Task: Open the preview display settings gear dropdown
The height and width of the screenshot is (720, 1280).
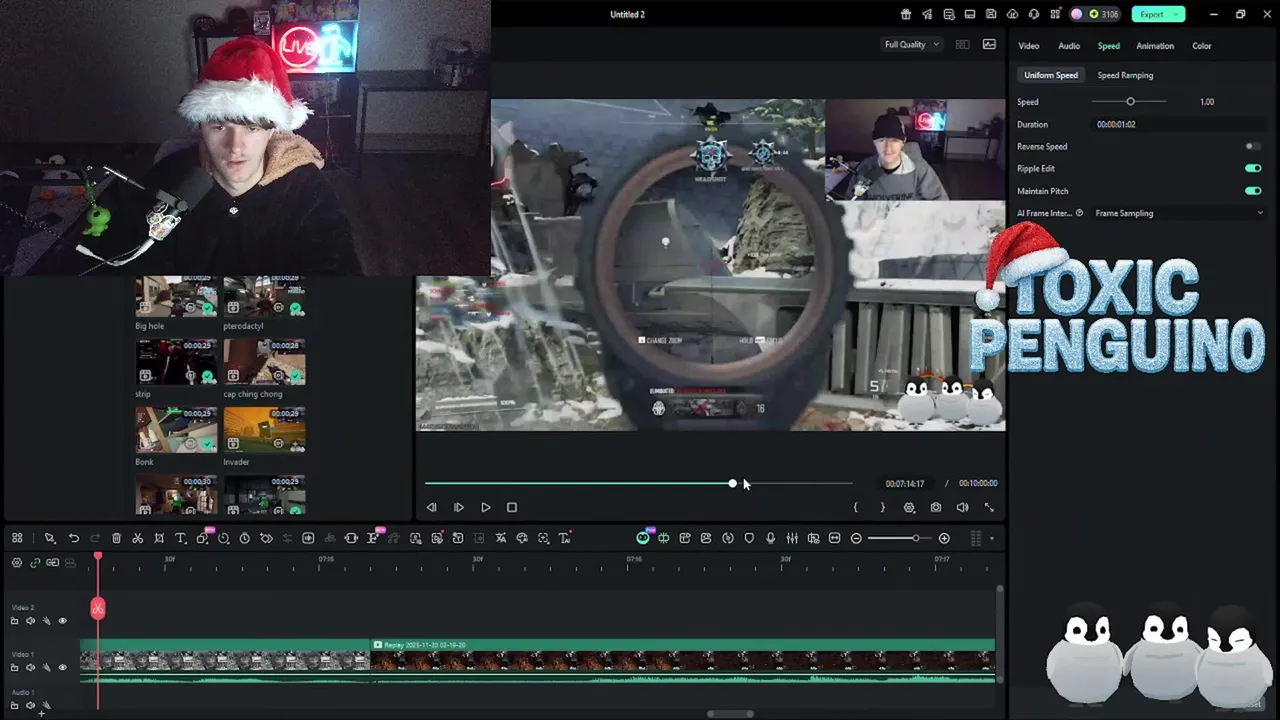Action: [909, 508]
